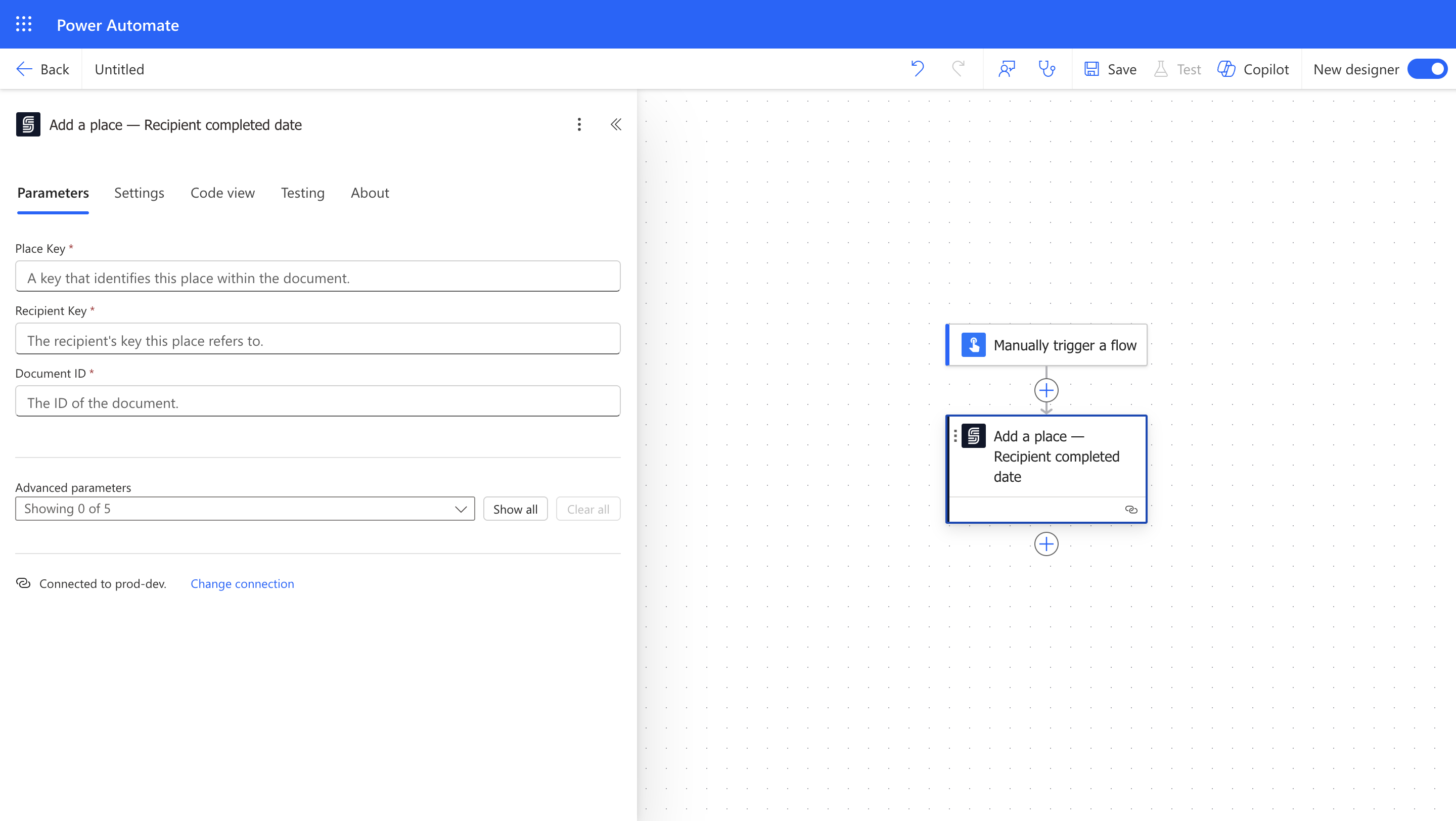Add a step between trigger and action
The image size is (1456, 821).
pos(1046,390)
